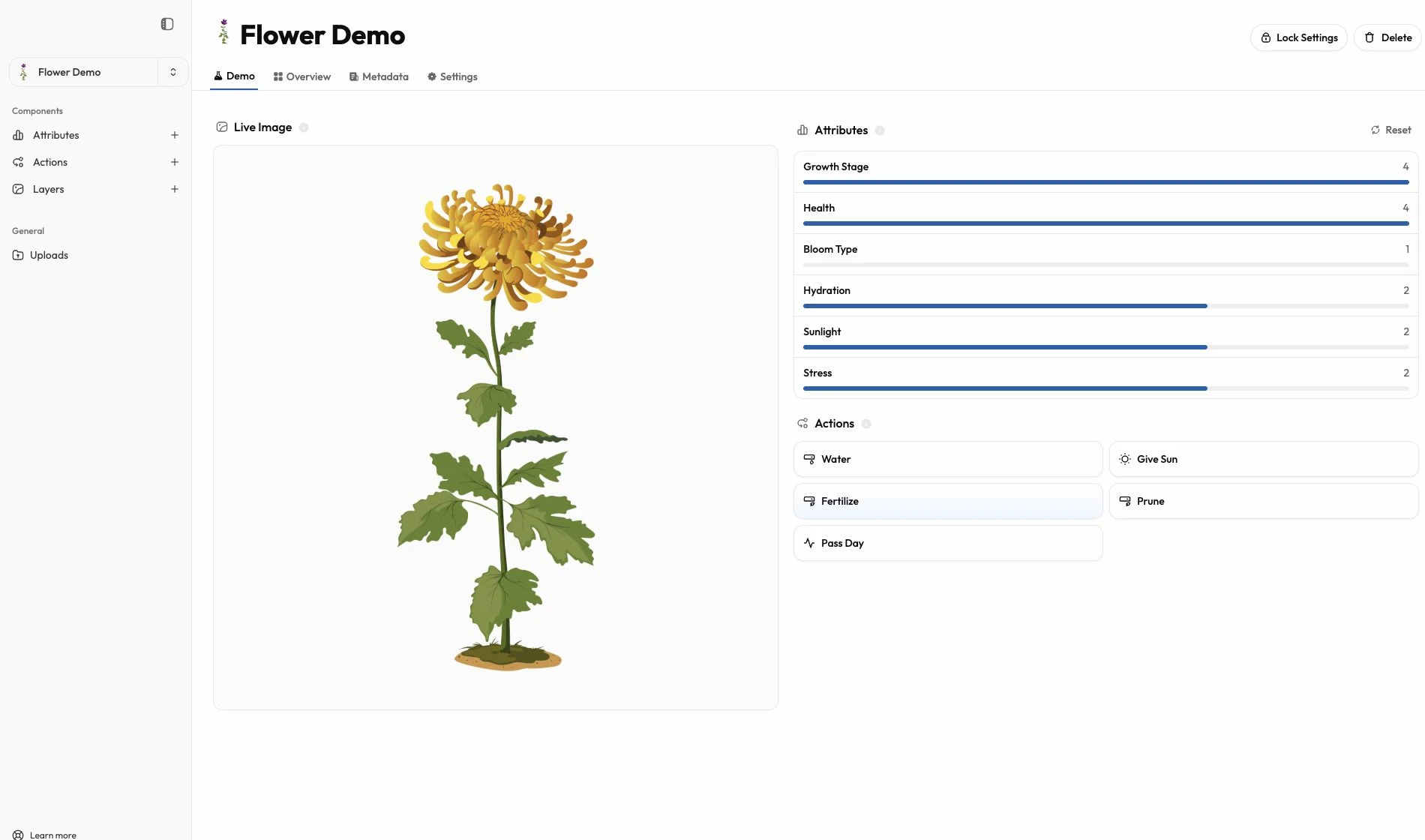Run the Pass Day action
The width and height of the screenshot is (1425, 840).
coord(948,543)
